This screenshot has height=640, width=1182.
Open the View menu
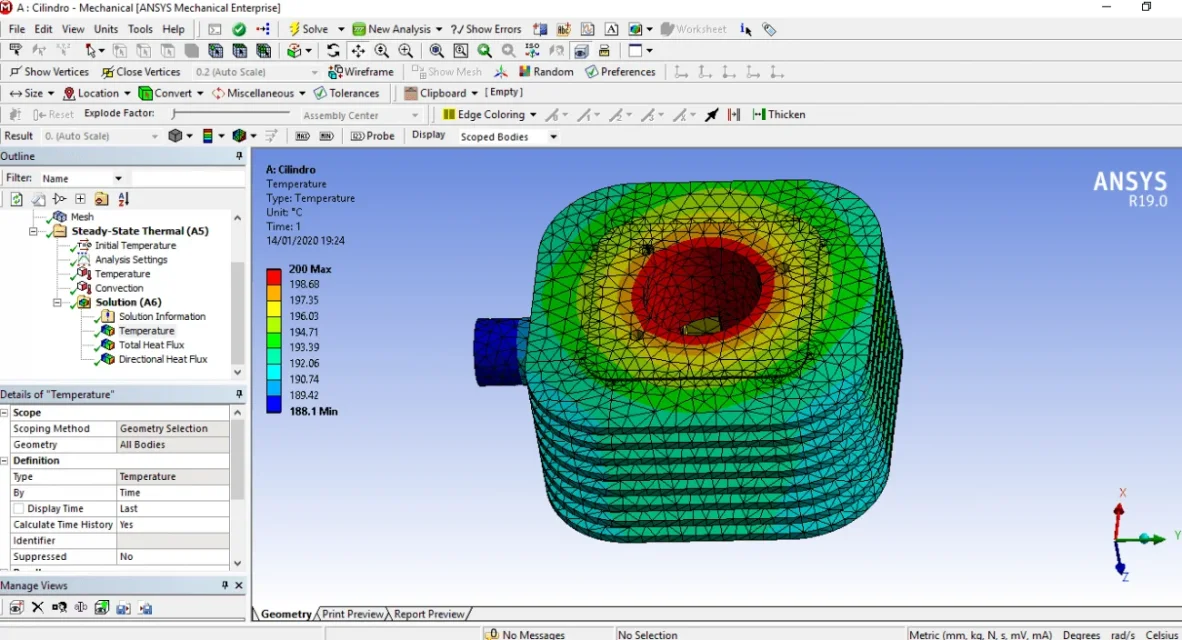(x=72, y=29)
